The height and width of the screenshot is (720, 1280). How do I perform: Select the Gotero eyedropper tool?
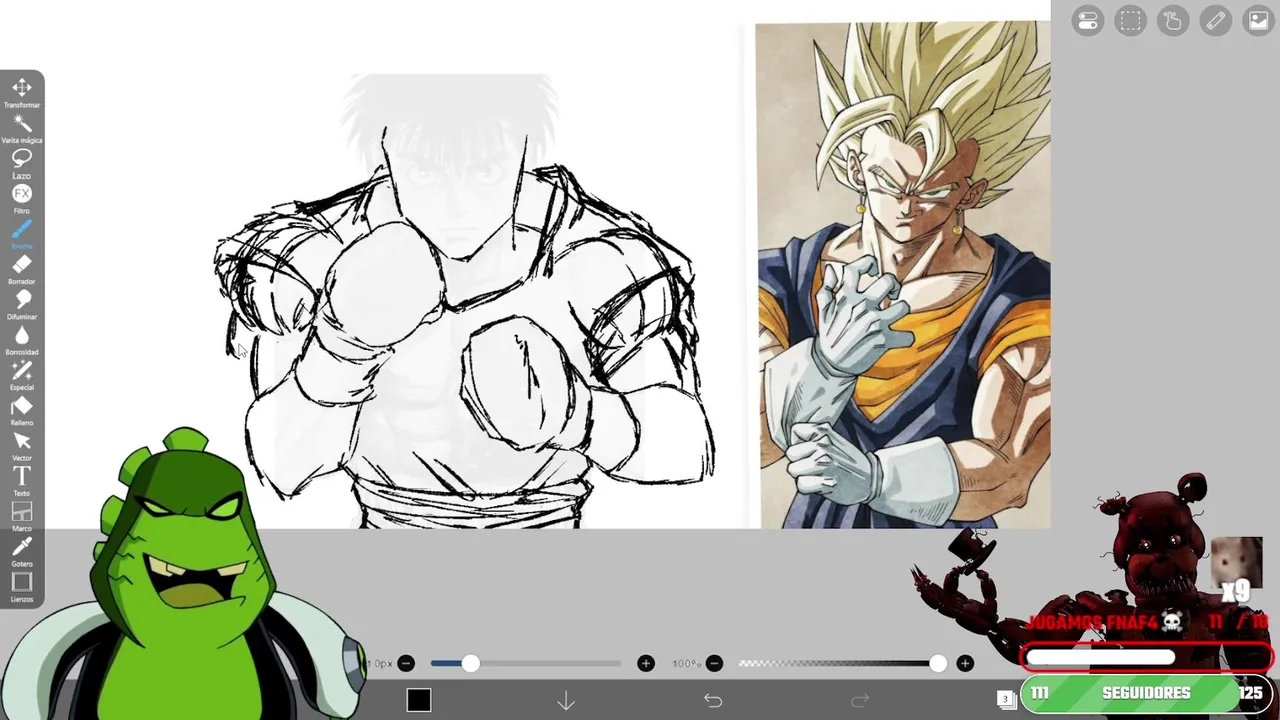[22, 551]
